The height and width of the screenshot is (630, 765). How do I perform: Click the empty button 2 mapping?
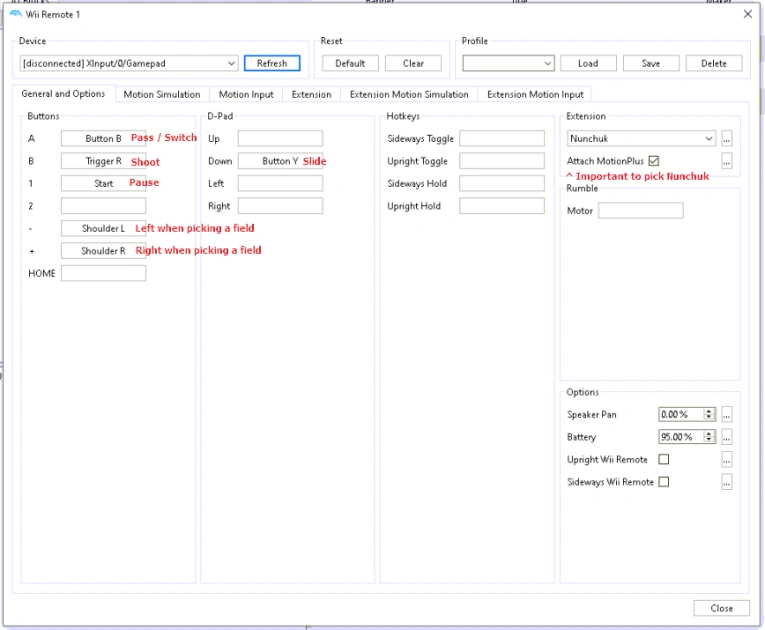[103, 206]
